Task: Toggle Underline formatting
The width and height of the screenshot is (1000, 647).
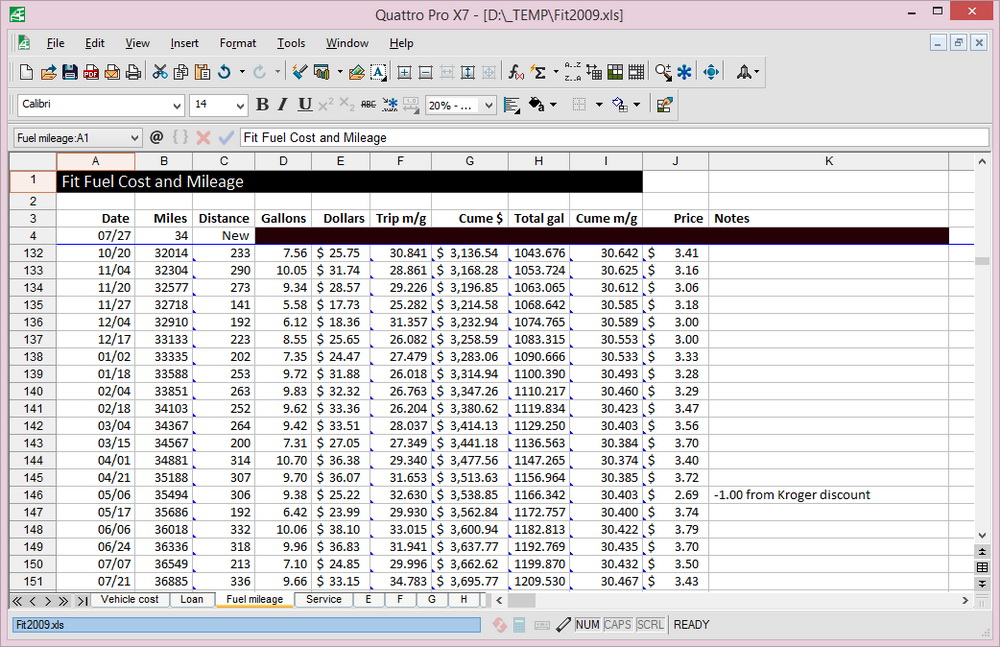Action: pyautogui.click(x=304, y=105)
